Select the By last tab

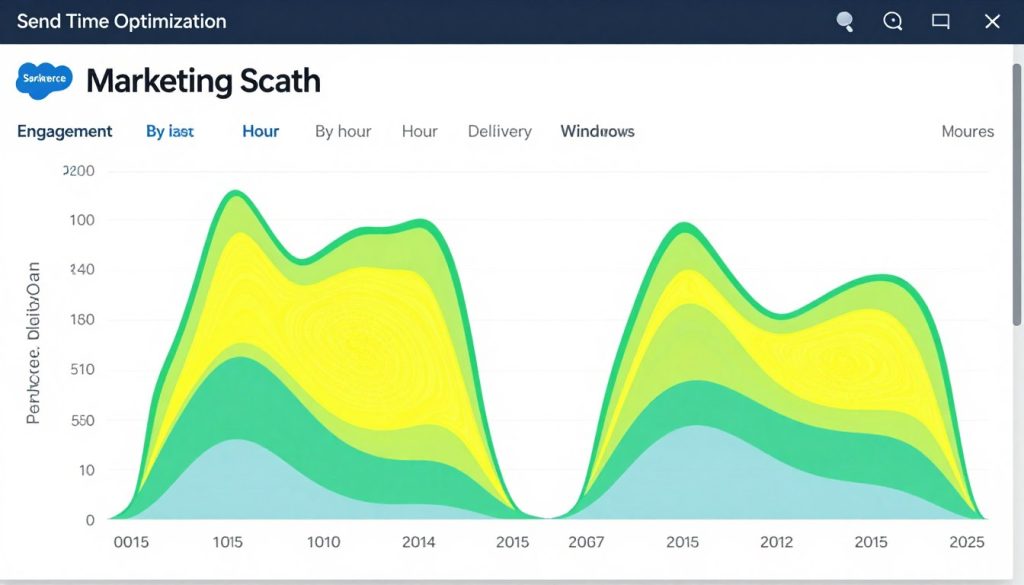[x=170, y=131]
